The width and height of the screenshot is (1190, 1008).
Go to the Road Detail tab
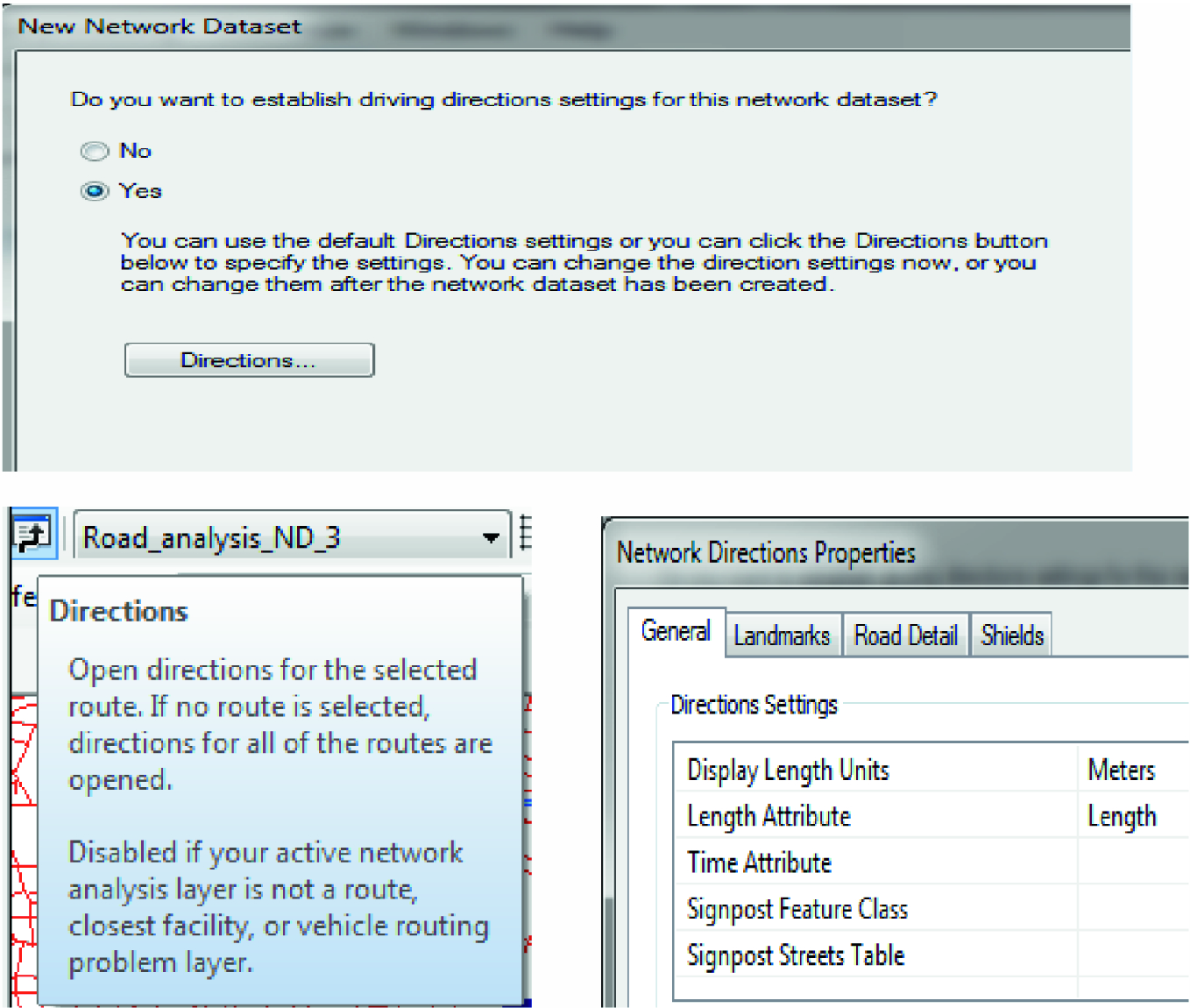click(905, 635)
